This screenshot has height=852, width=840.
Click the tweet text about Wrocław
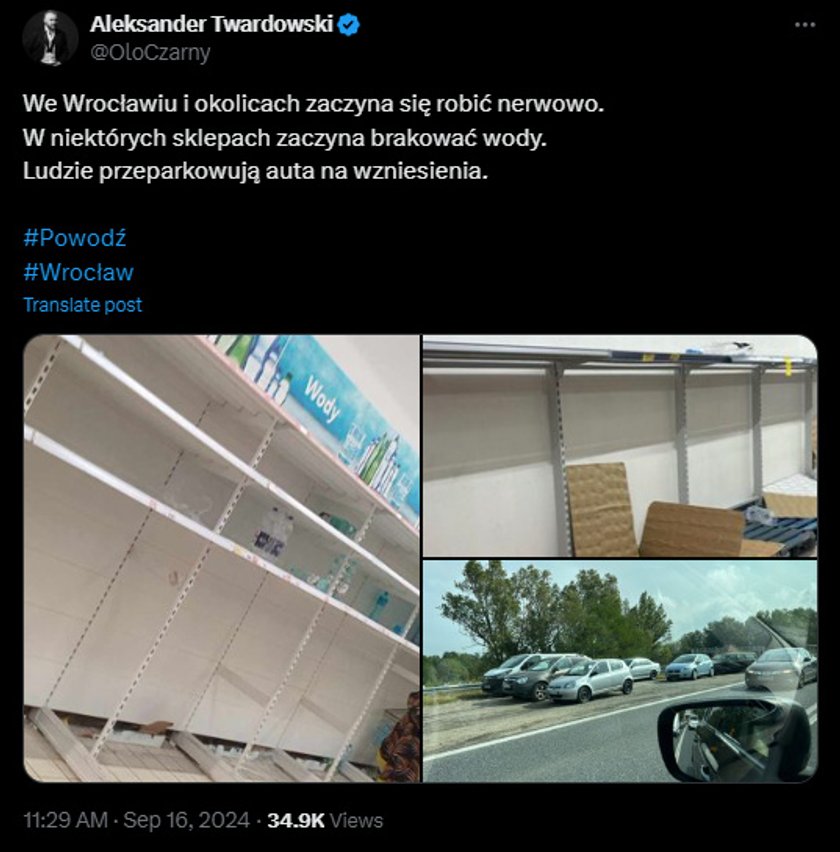click(314, 137)
